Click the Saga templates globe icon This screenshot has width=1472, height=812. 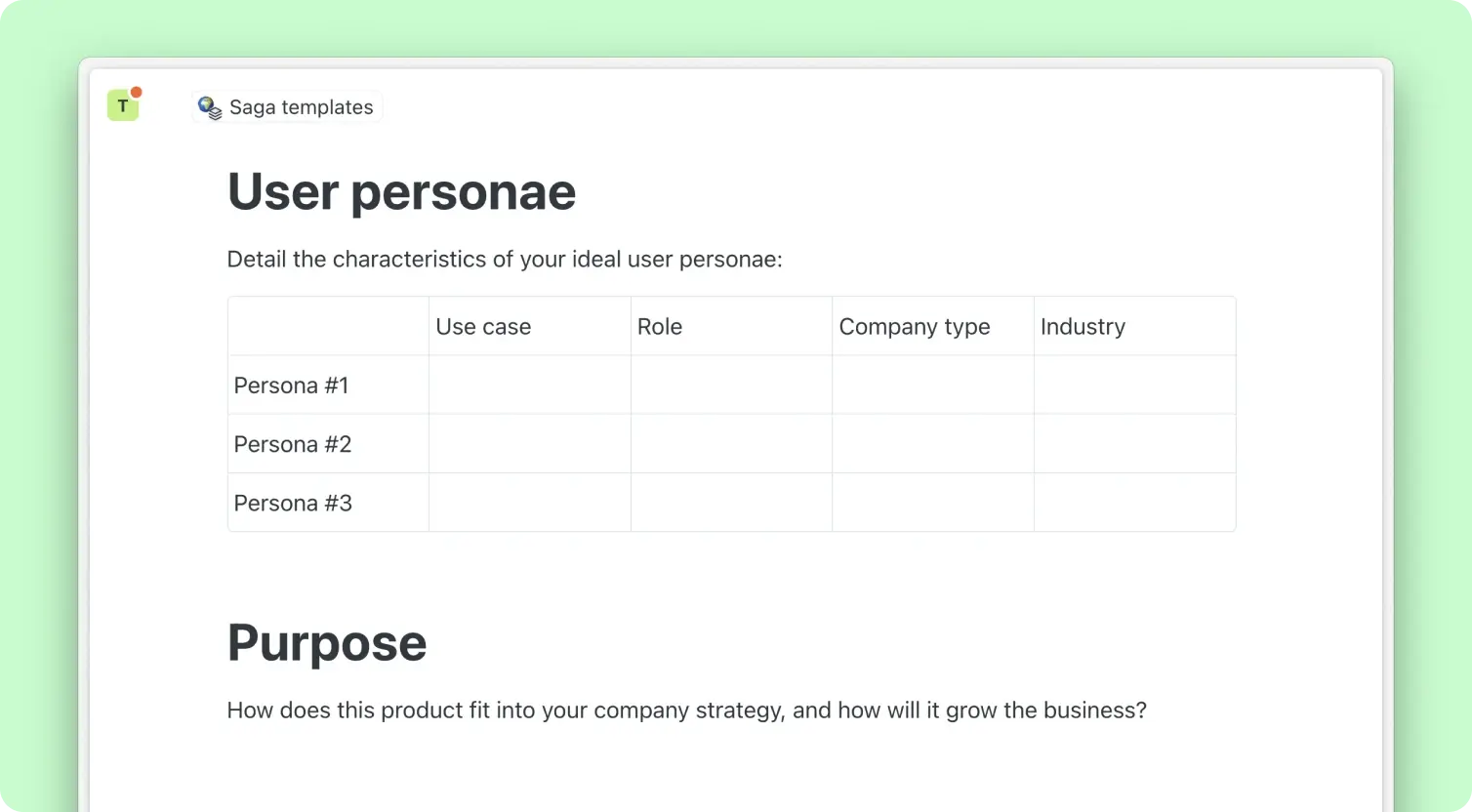click(x=210, y=107)
